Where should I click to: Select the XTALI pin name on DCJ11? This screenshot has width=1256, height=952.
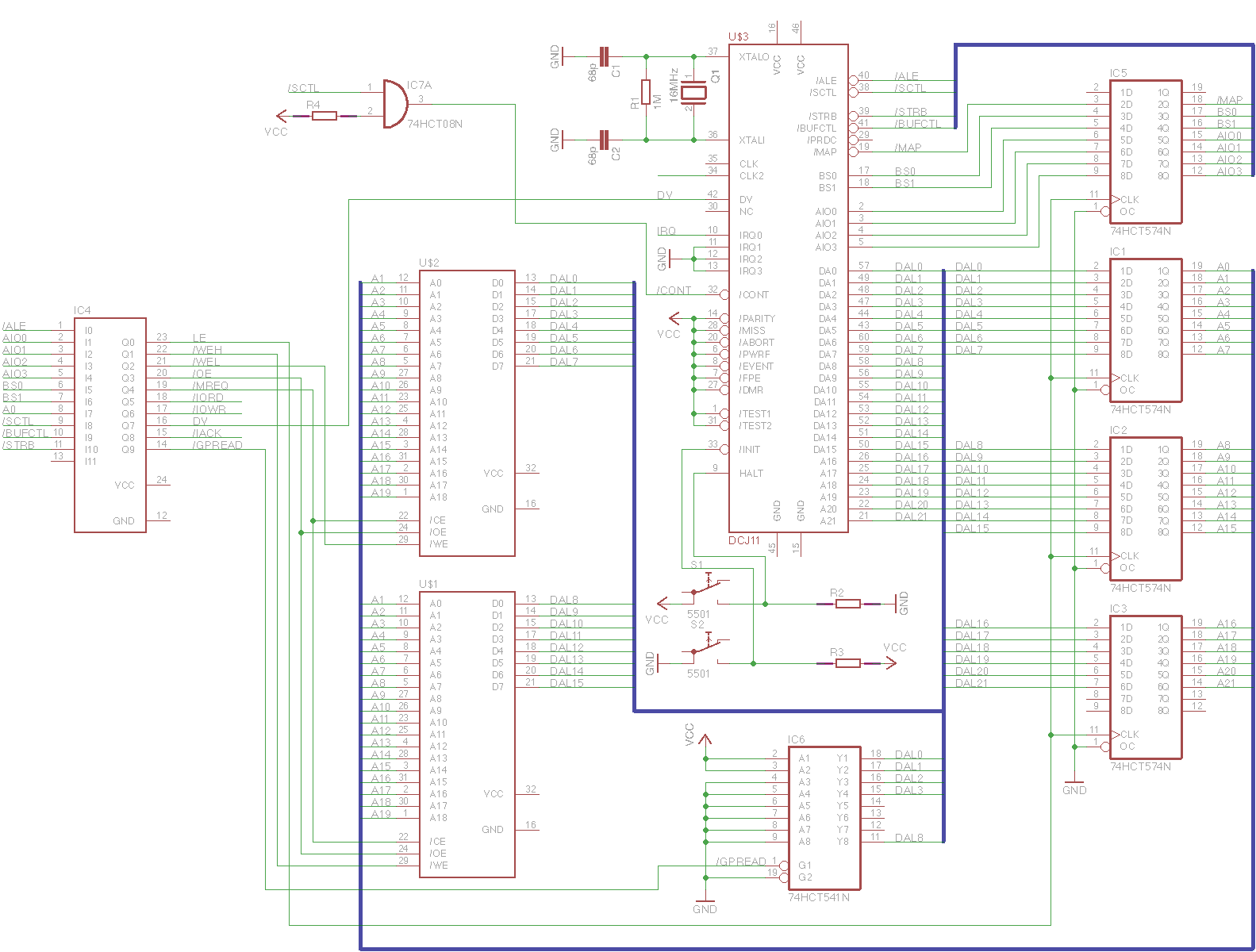click(x=752, y=140)
